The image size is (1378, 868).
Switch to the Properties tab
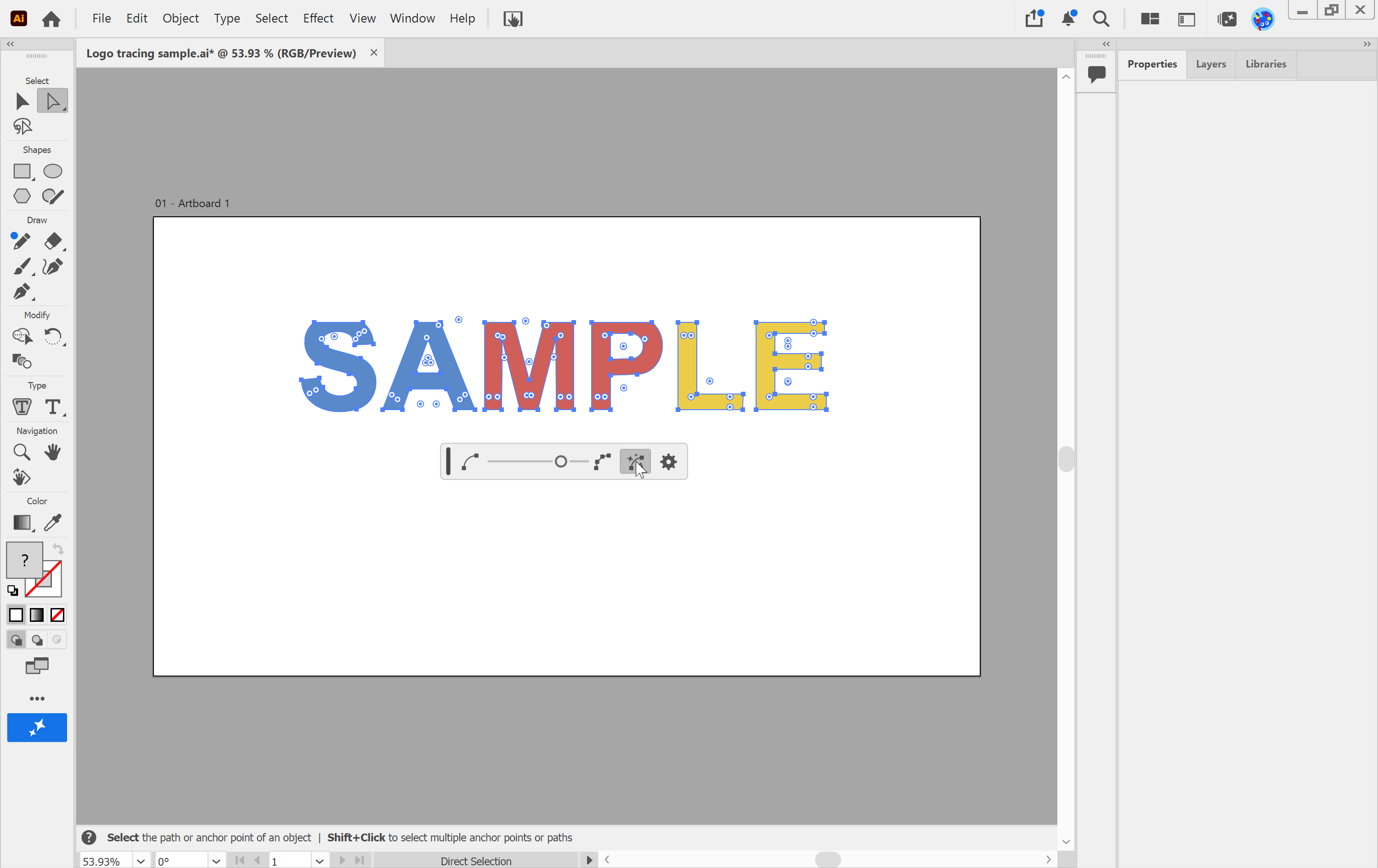(x=1152, y=64)
